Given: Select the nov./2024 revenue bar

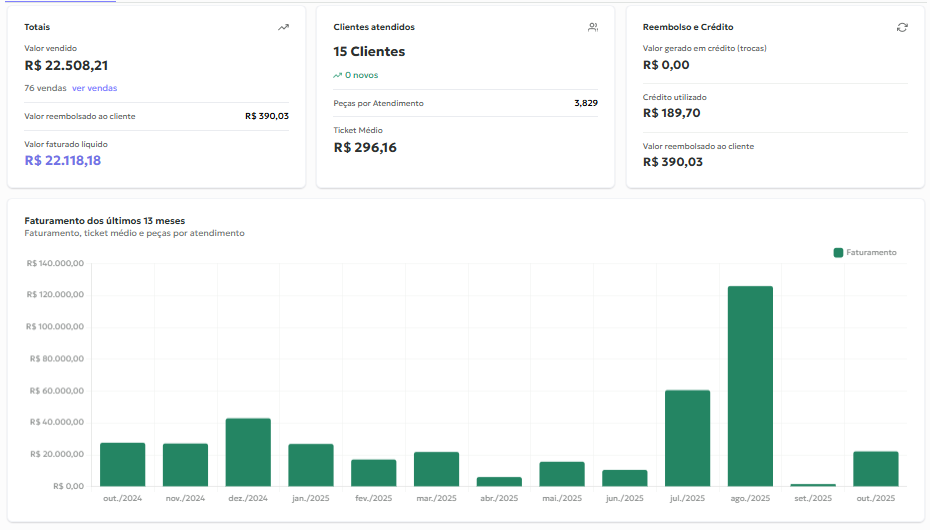Looking at the screenshot, I should point(185,464).
